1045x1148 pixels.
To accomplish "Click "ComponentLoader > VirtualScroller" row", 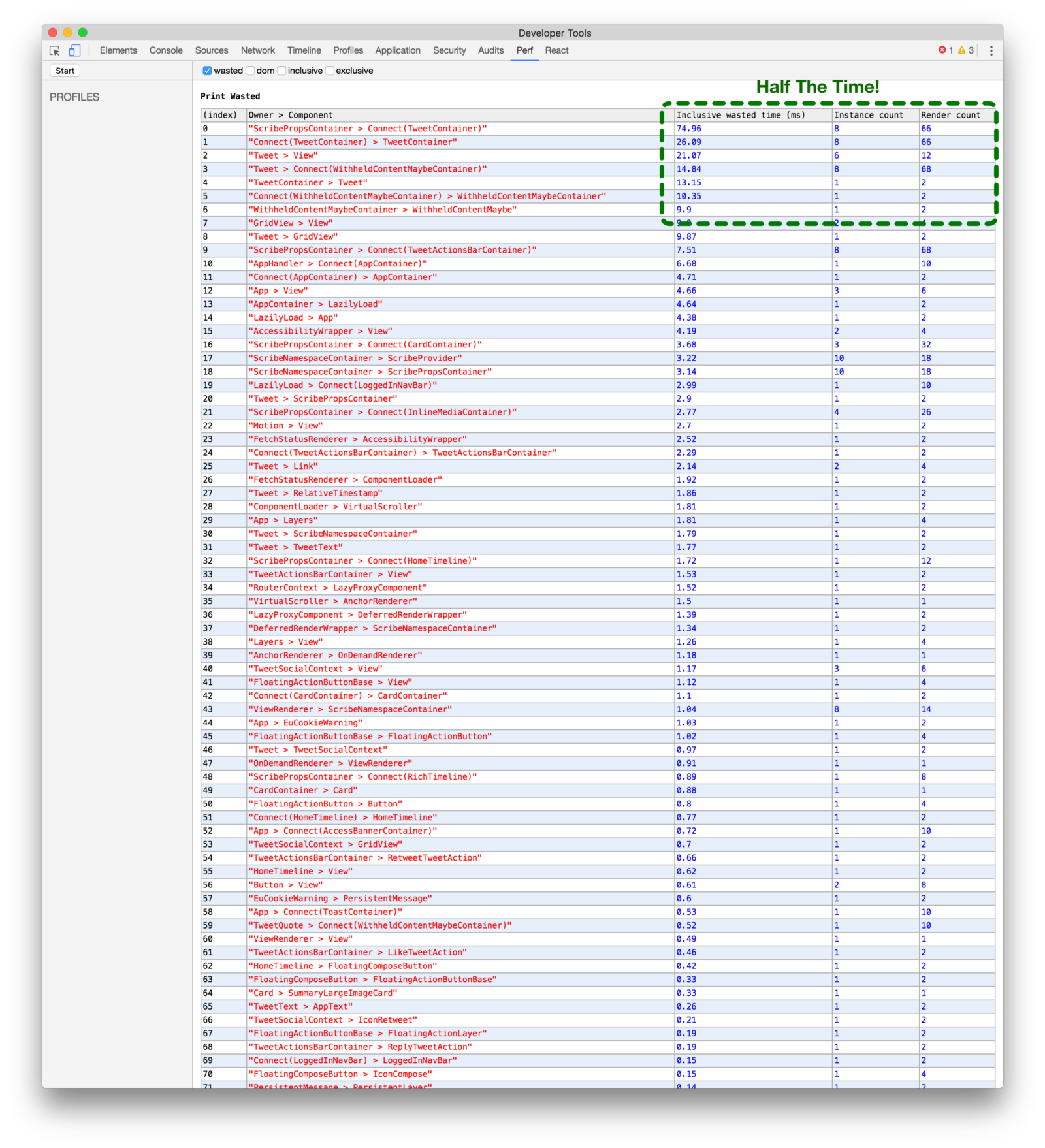I will click(598, 507).
